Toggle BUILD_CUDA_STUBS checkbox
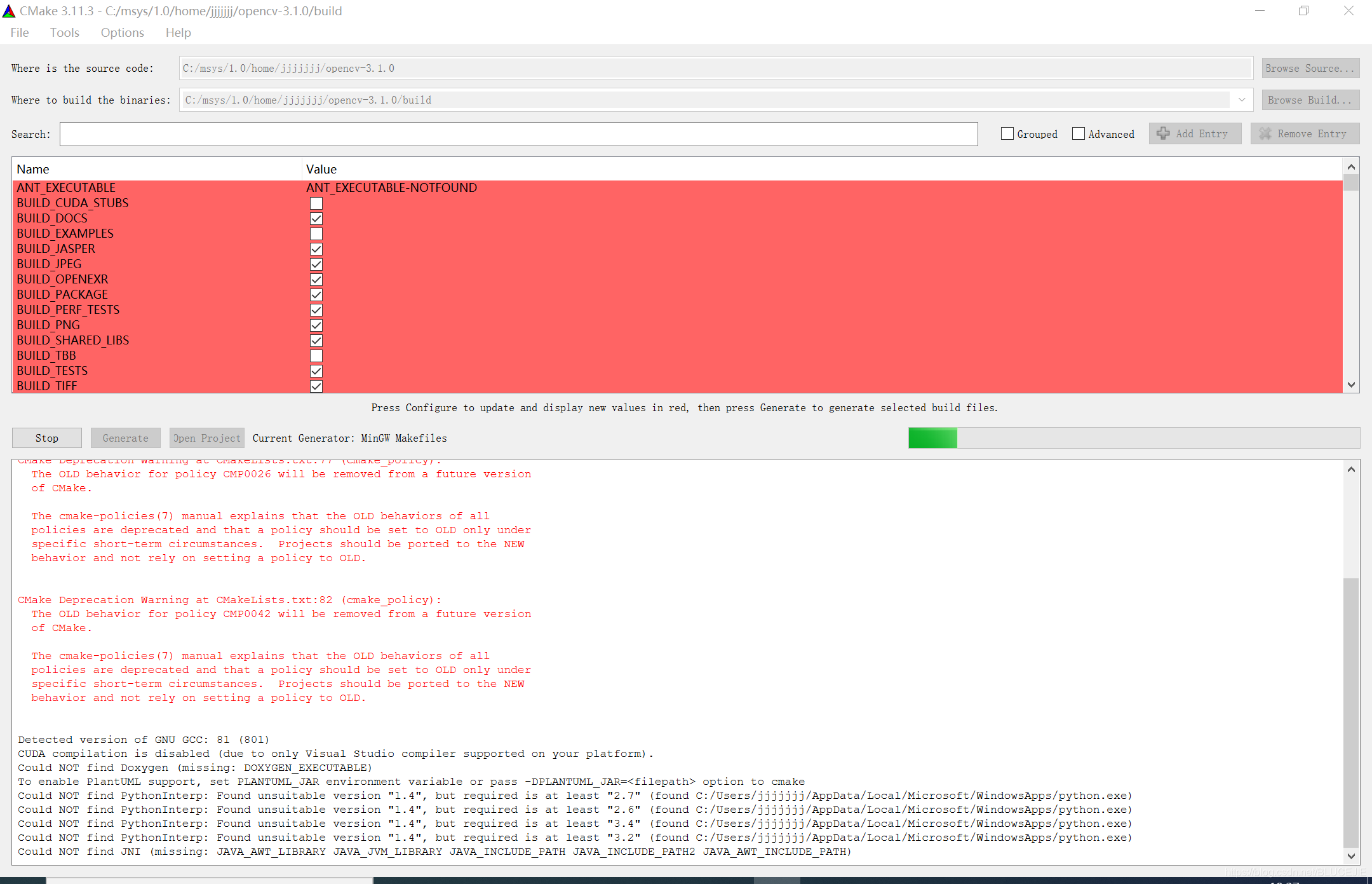Screen dimensions: 1372x884 tap(316, 203)
